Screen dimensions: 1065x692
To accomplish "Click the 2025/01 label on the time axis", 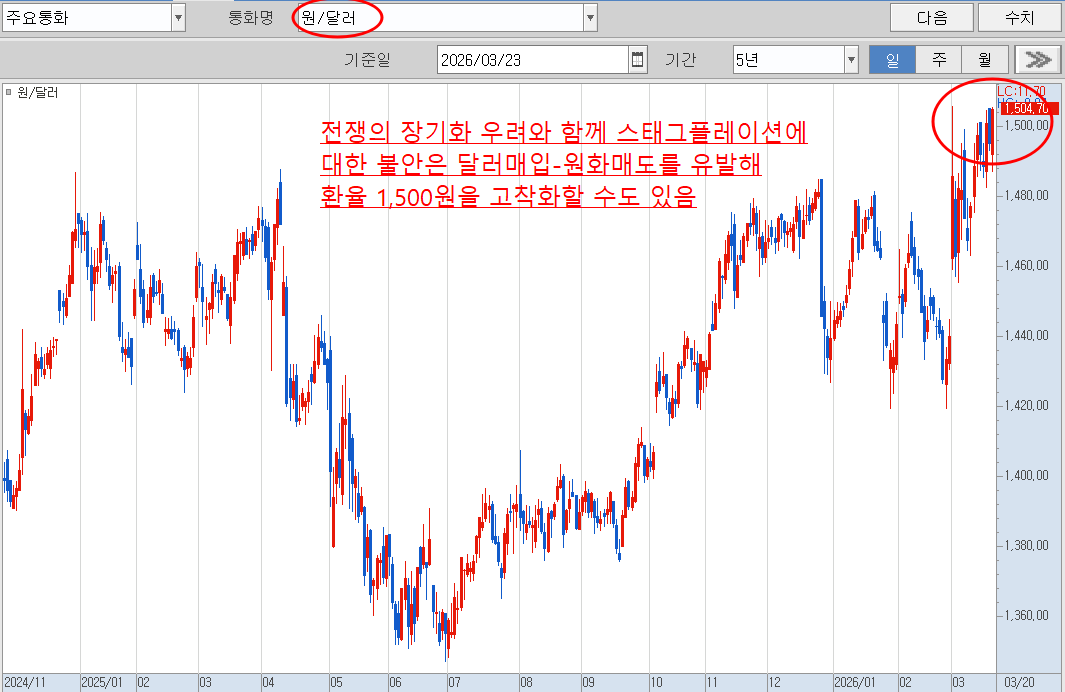I will pos(100,682).
